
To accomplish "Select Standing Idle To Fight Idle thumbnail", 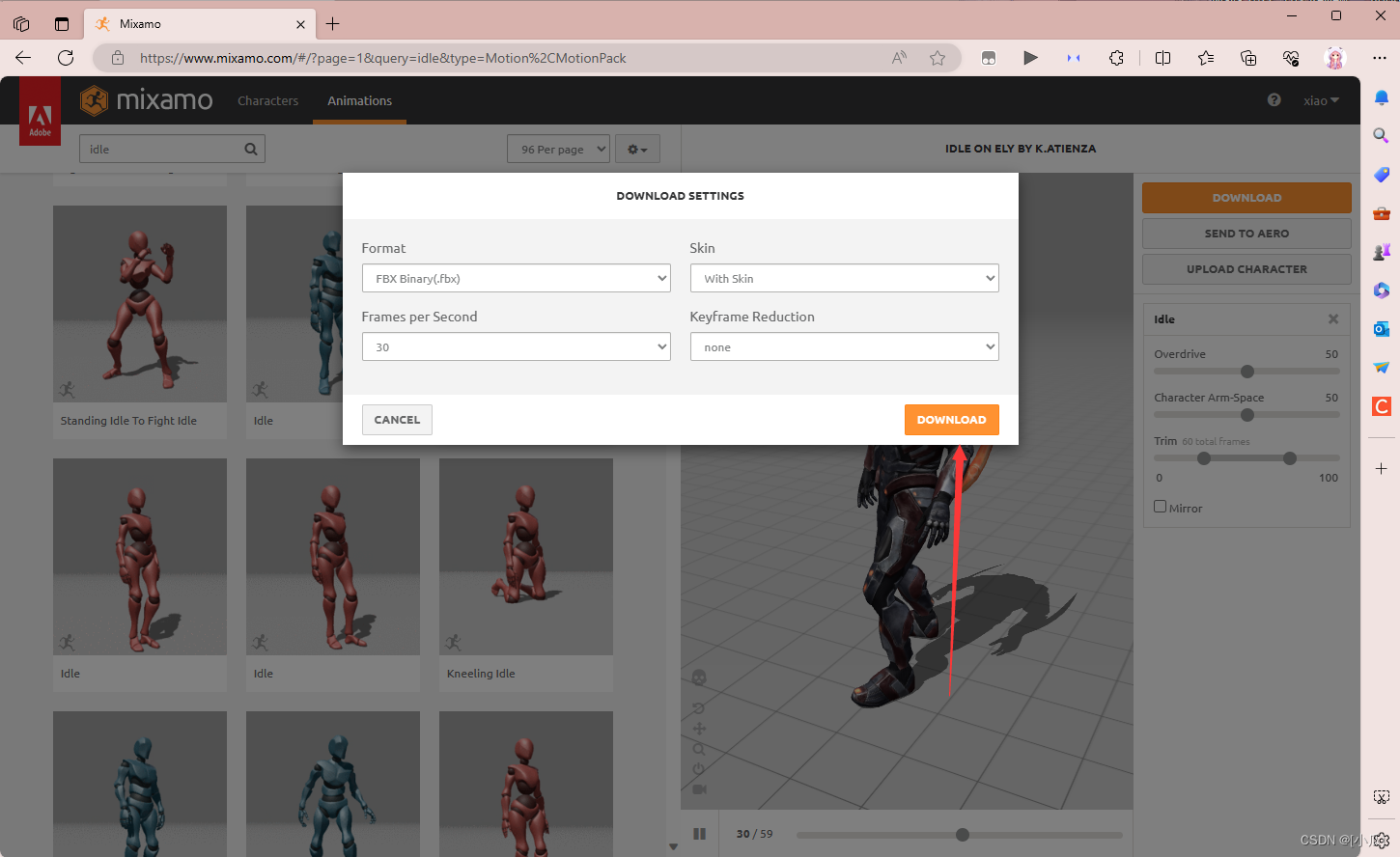I will pyautogui.click(x=140, y=304).
